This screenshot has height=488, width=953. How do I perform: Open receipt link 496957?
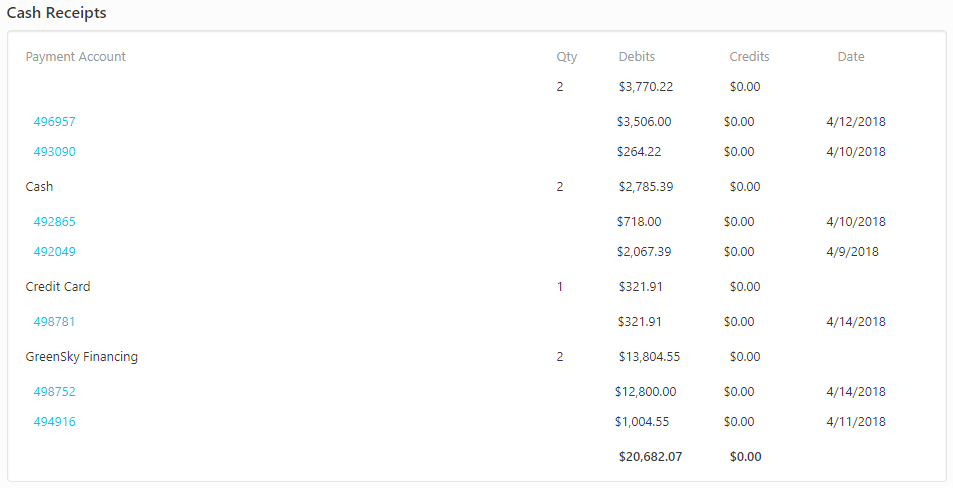[54, 122]
